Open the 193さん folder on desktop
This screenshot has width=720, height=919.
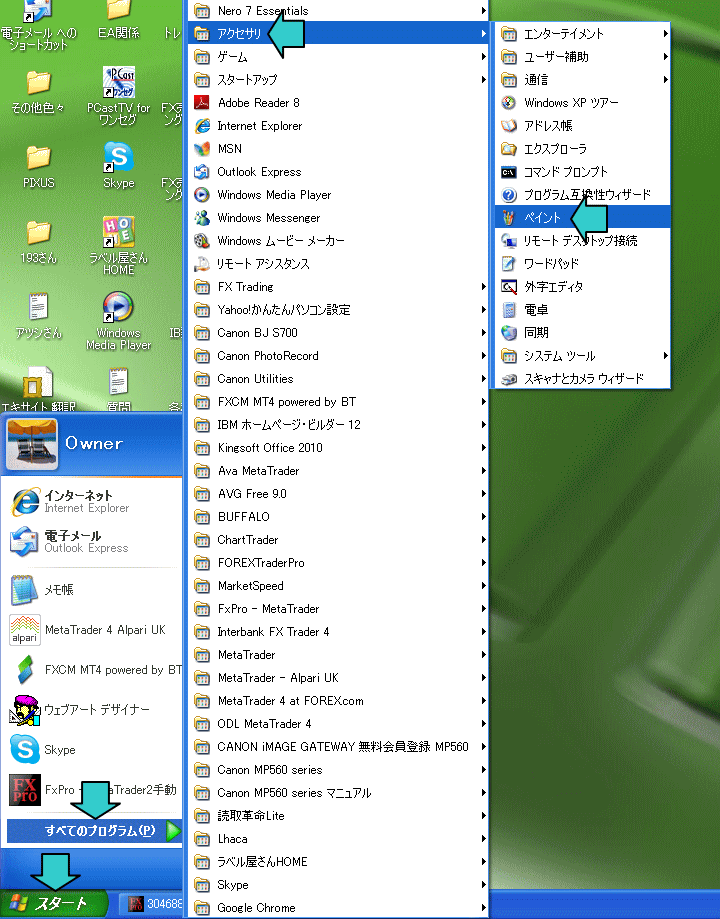pyautogui.click(x=39, y=241)
